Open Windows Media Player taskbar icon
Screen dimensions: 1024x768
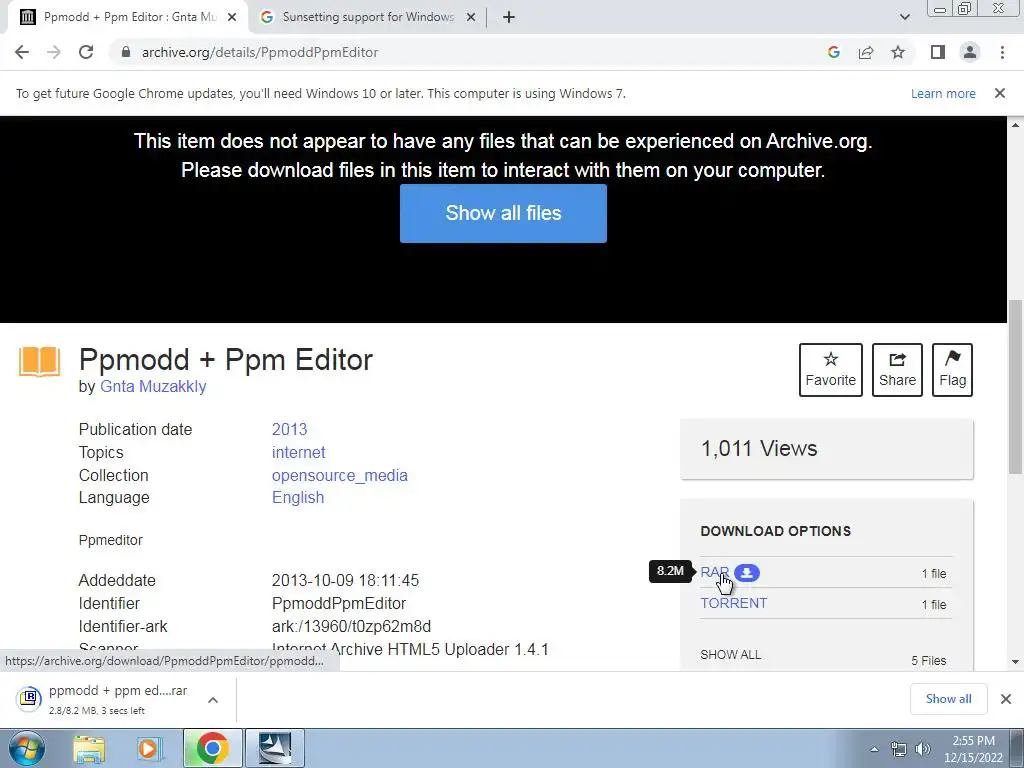point(149,748)
